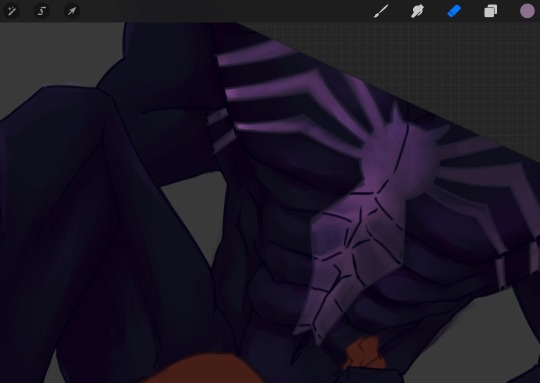This screenshot has height=383, width=540.
Task: Open the Layers panel
Action: (x=490, y=11)
